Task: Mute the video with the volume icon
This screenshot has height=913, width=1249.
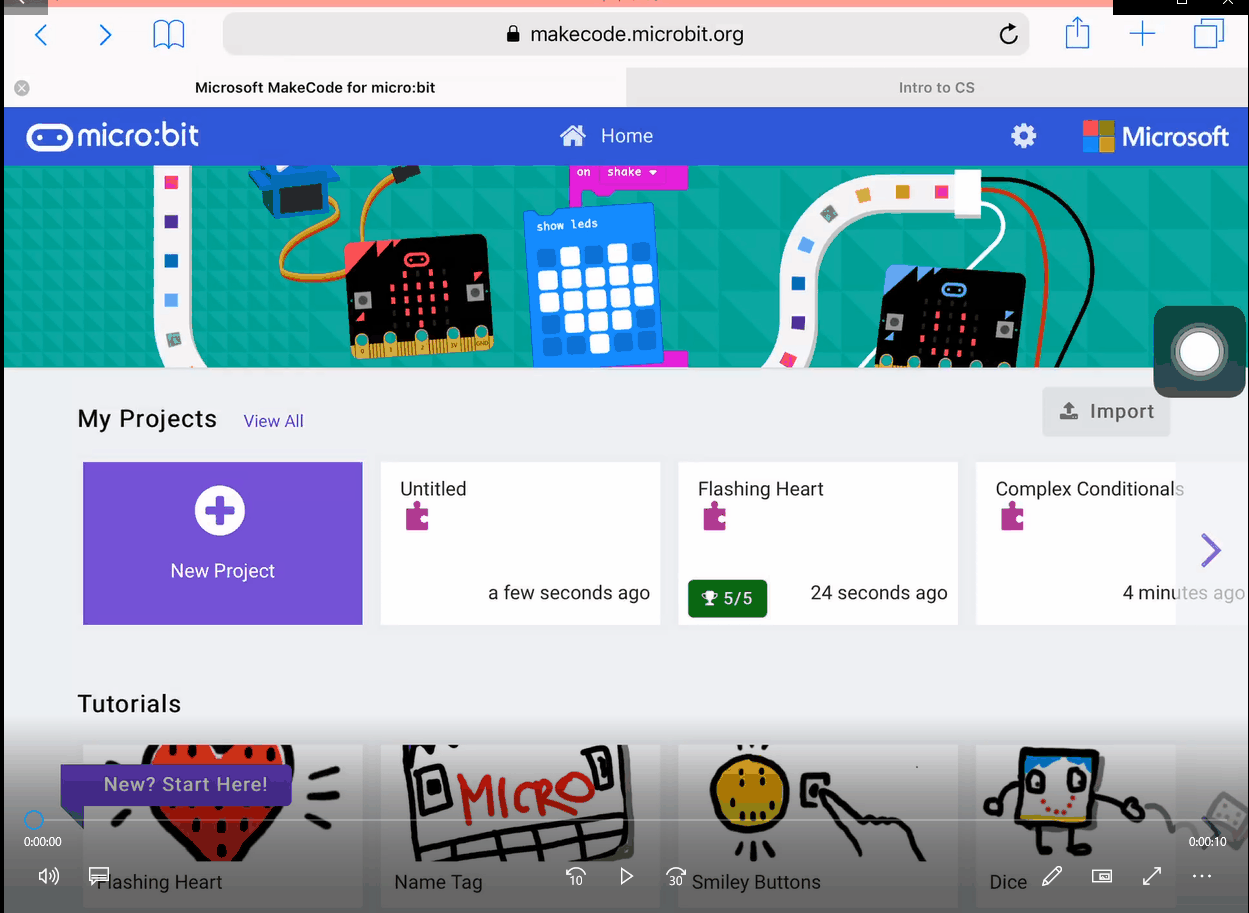Action: (x=48, y=876)
